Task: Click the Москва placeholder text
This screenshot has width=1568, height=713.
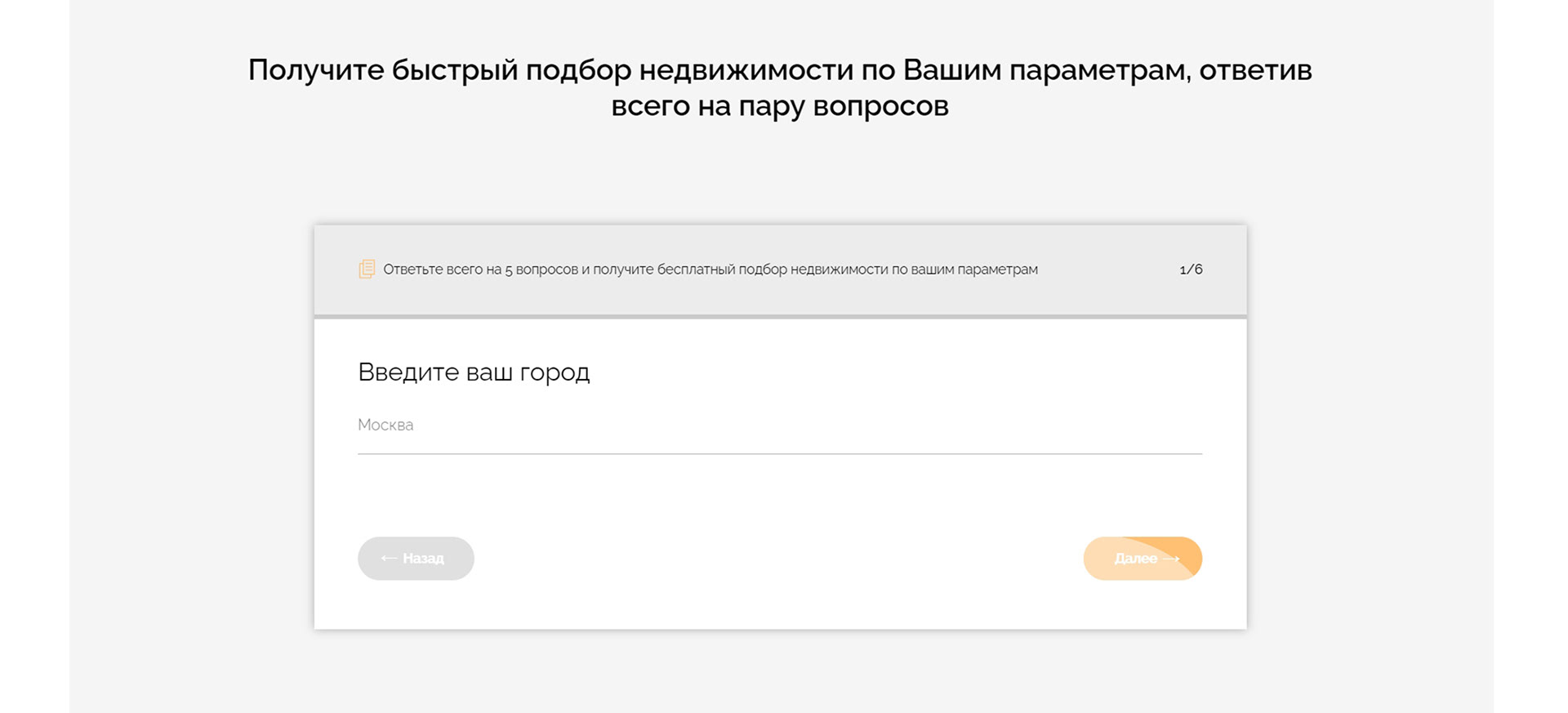Action: tap(385, 426)
